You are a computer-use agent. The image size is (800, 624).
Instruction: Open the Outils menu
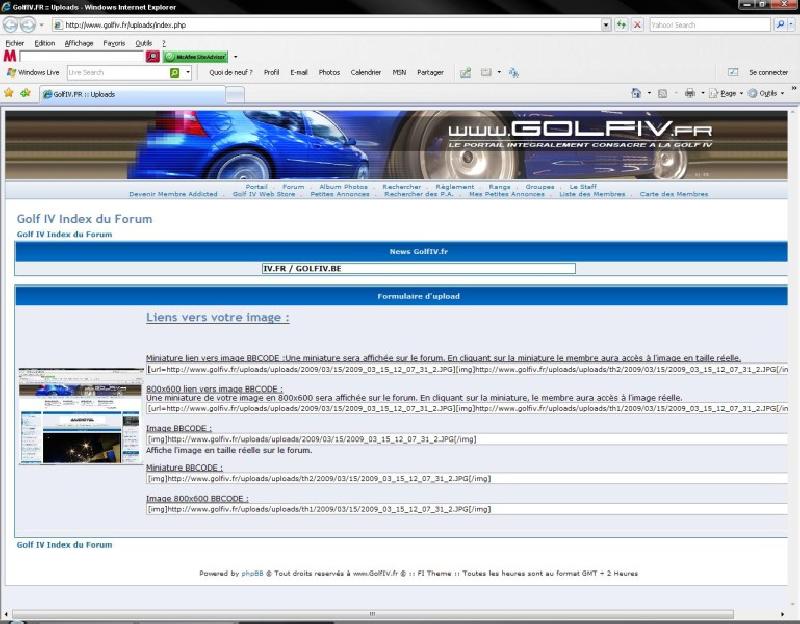[x=143, y=43]
